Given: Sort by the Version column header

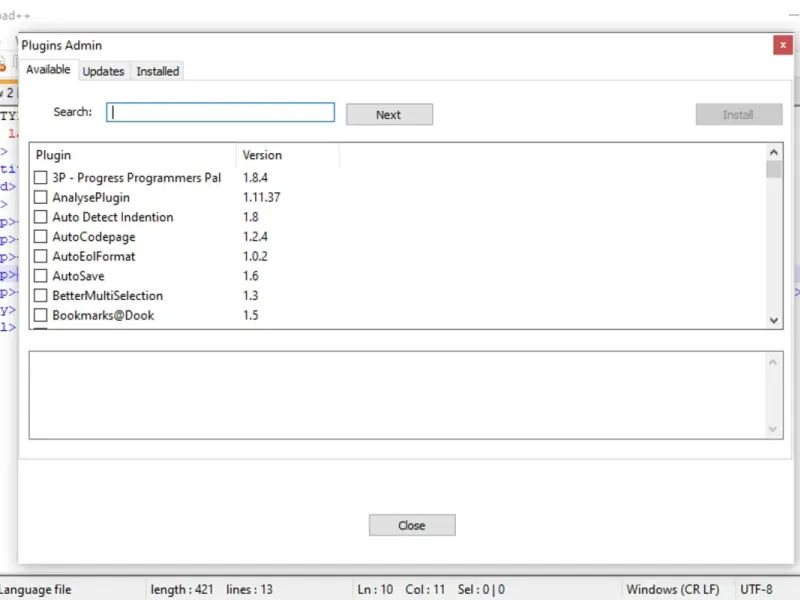Looking at the screenshot, I should (288, 155).
